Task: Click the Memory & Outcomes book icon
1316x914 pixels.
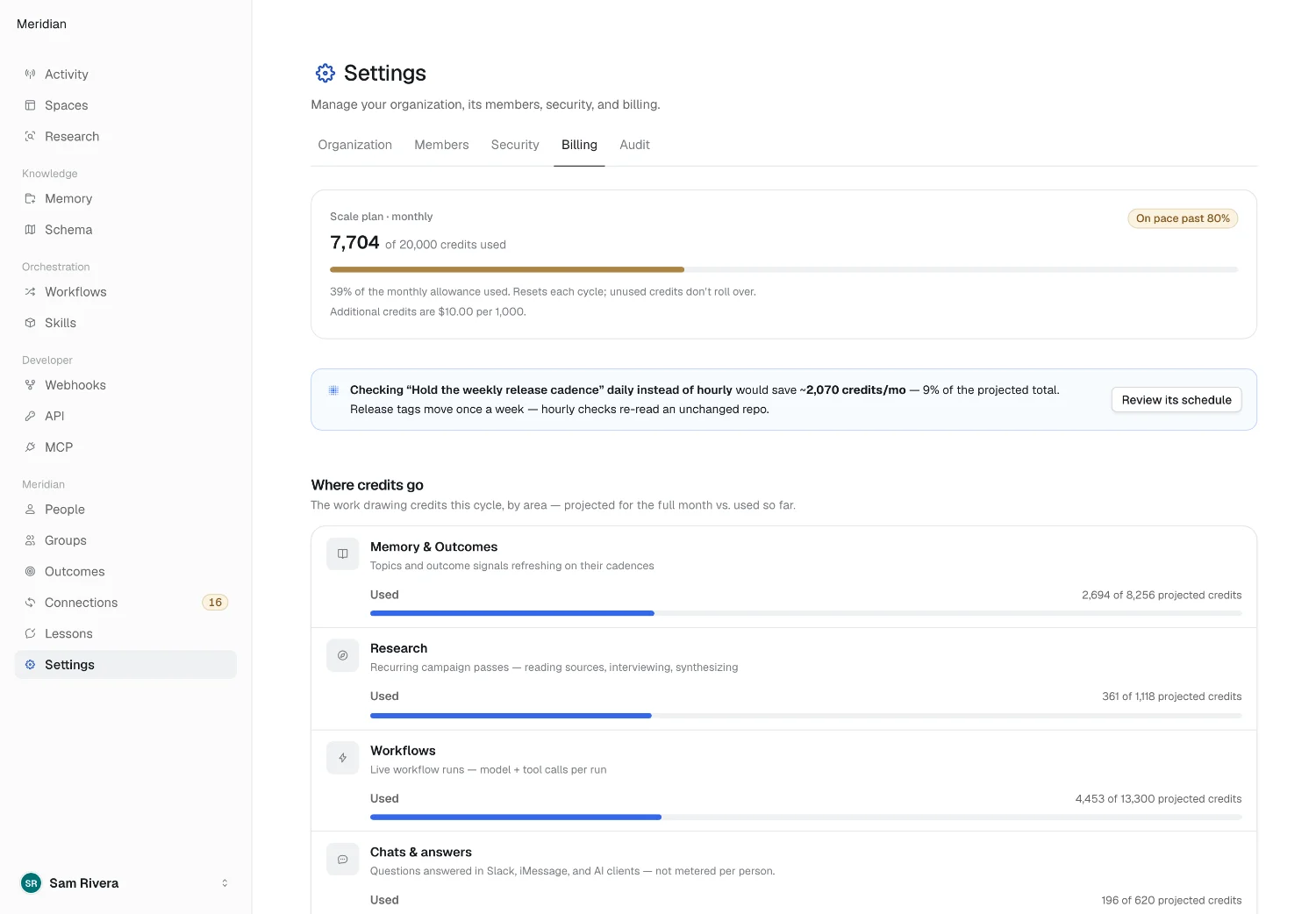Action: (x=343, y=554)
